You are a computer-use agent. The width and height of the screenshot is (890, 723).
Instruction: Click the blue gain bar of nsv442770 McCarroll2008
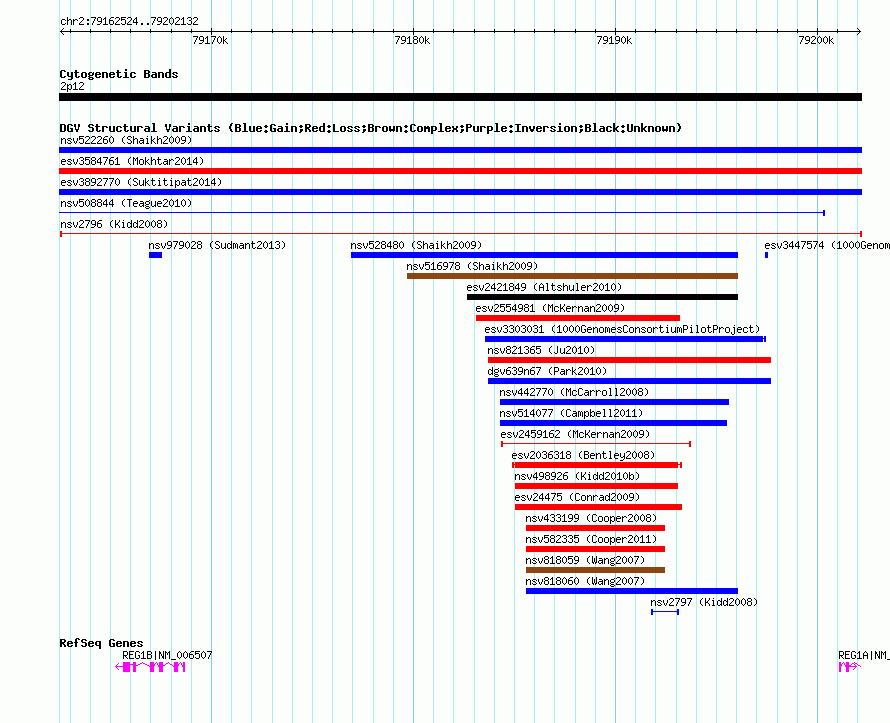614,402
